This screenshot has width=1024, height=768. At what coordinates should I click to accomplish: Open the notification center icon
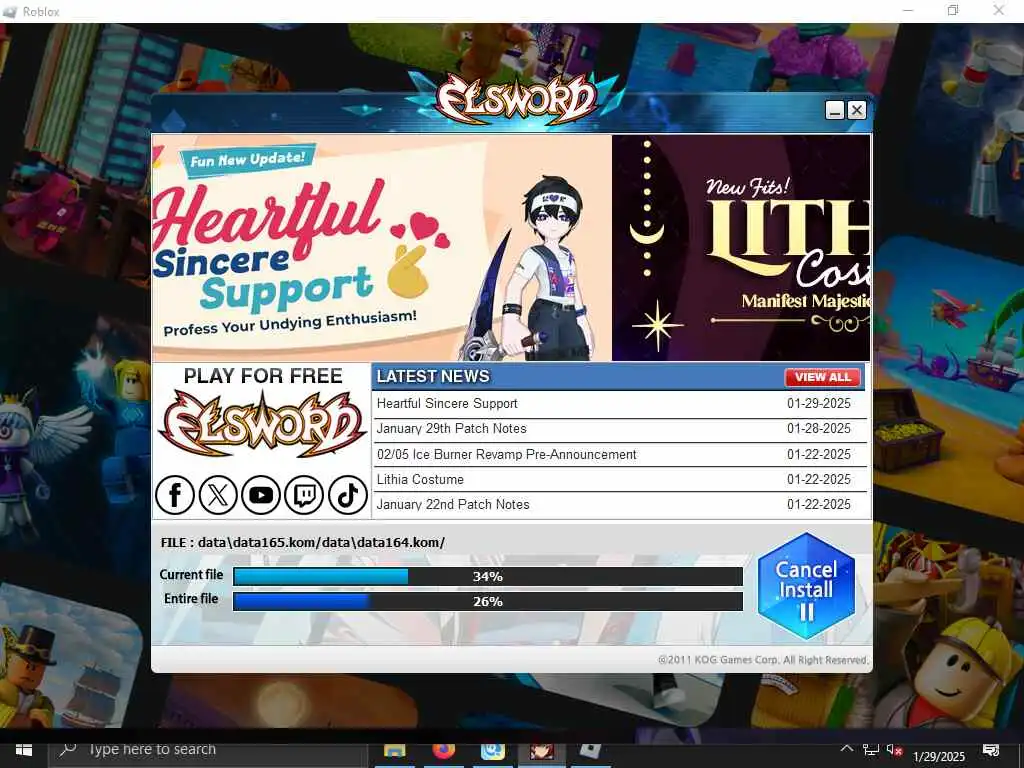click(x=991, y=751)
